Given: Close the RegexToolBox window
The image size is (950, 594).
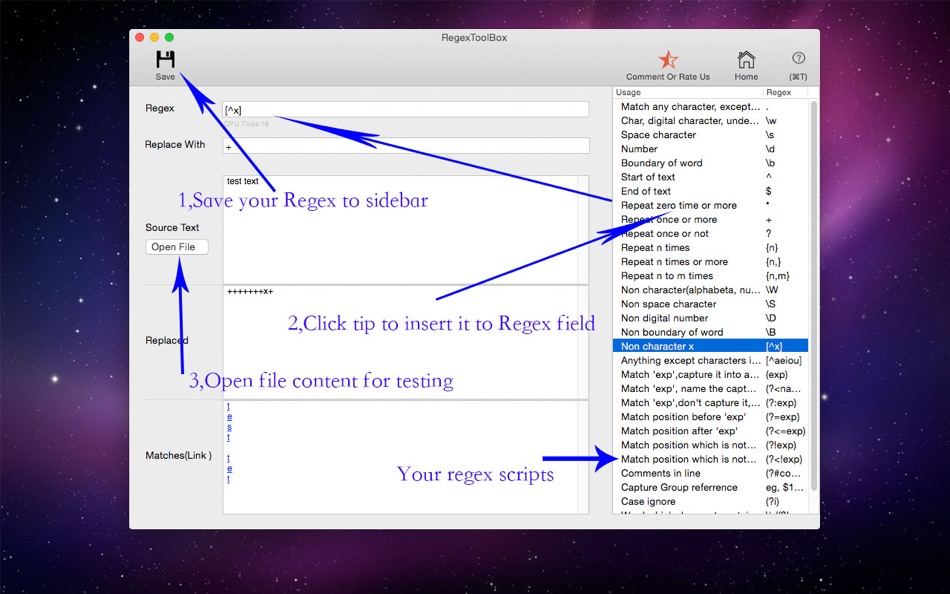Looking at the screenshot, I should tap(140, 38).
